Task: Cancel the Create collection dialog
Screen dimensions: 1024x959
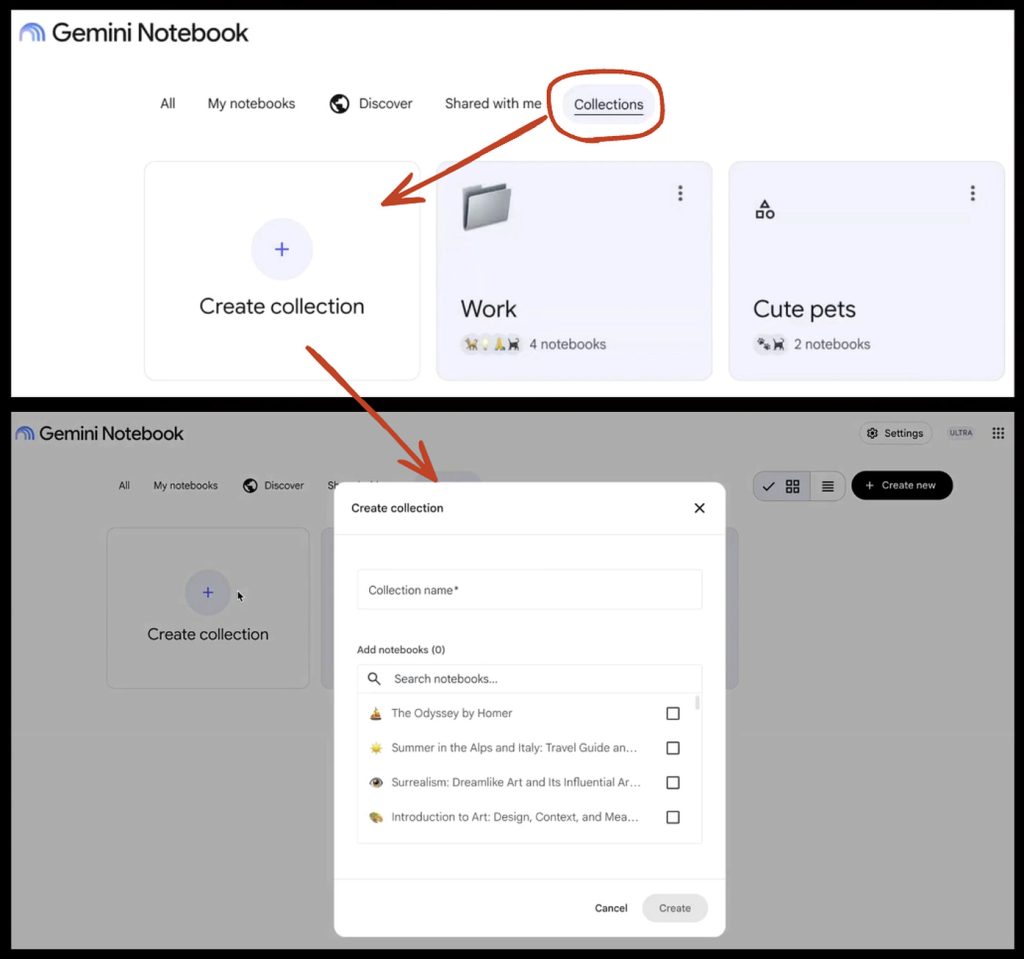Action: point(611,908)
